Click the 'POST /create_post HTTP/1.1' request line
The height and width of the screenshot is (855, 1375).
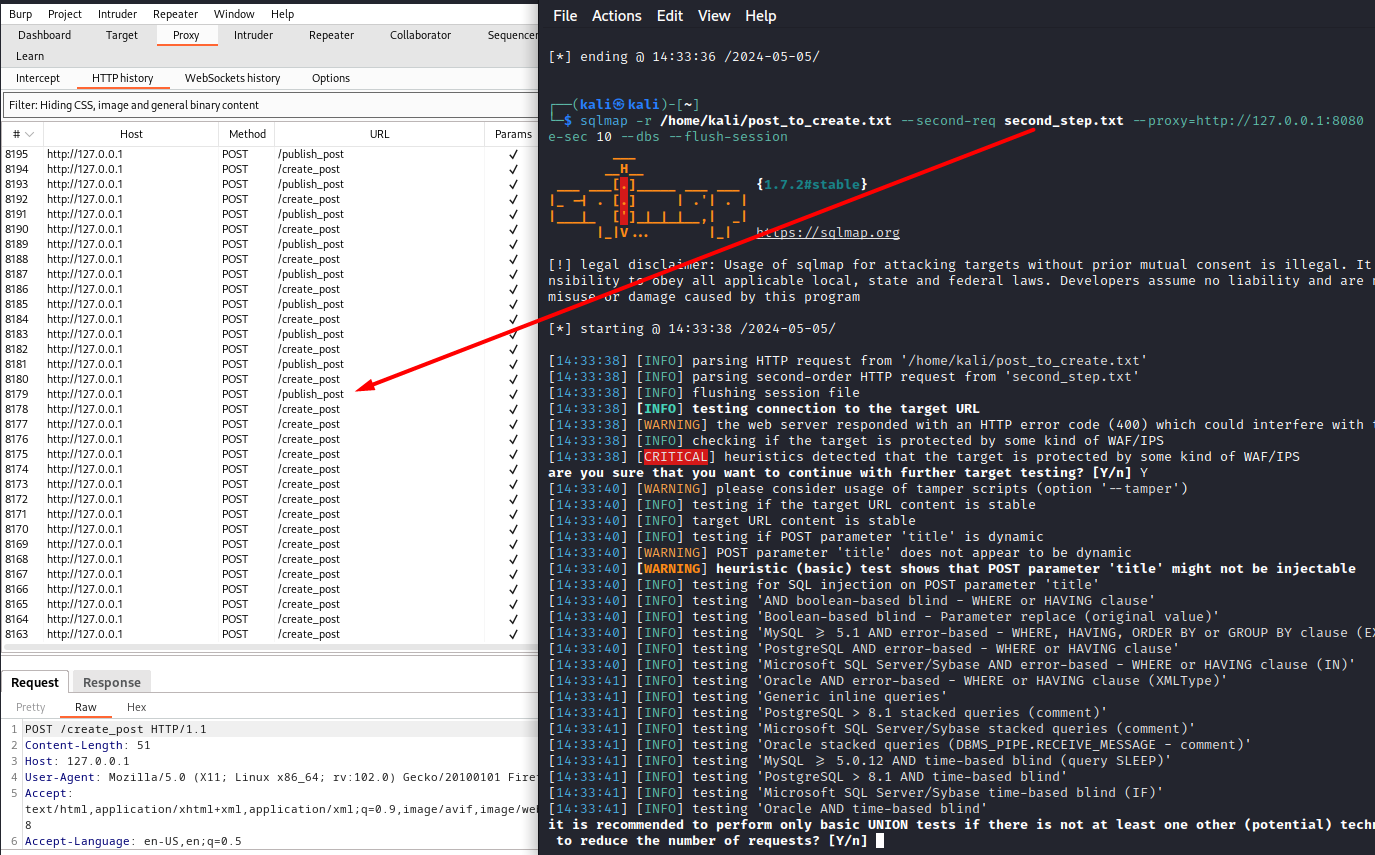tap(116, 729)
